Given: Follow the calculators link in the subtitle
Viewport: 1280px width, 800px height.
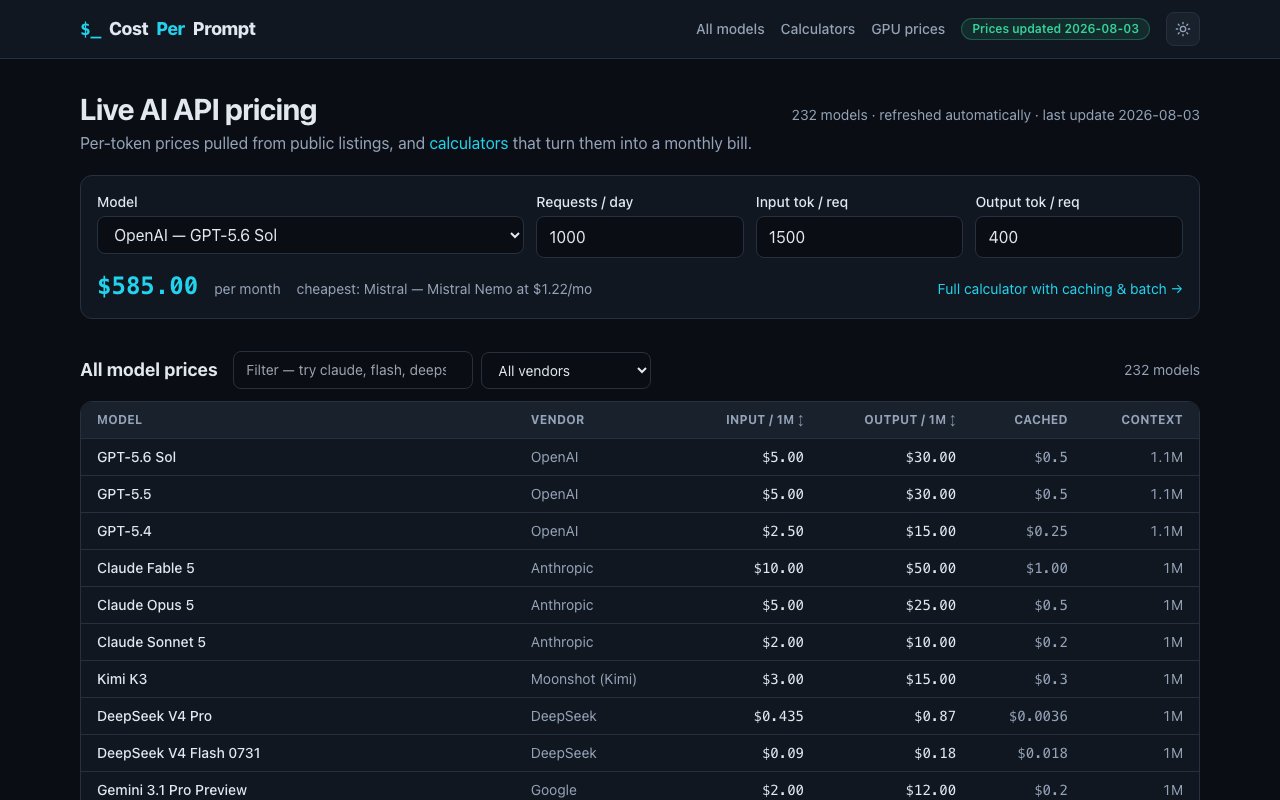Looking at the screenshot, I should tap(469, 144).
